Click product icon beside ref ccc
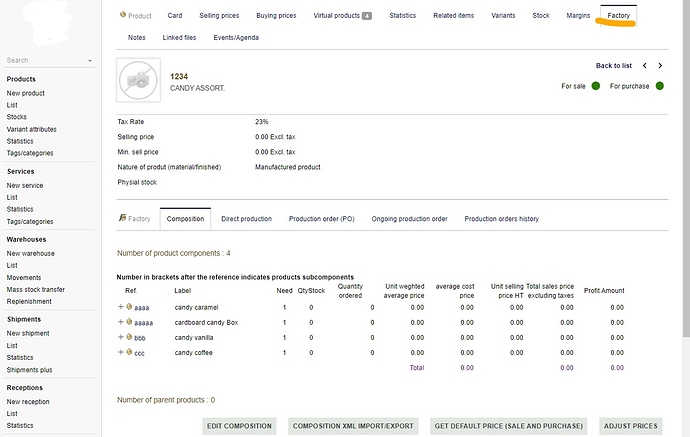Screen dimensions: 690x437 (x=129, y=352)
